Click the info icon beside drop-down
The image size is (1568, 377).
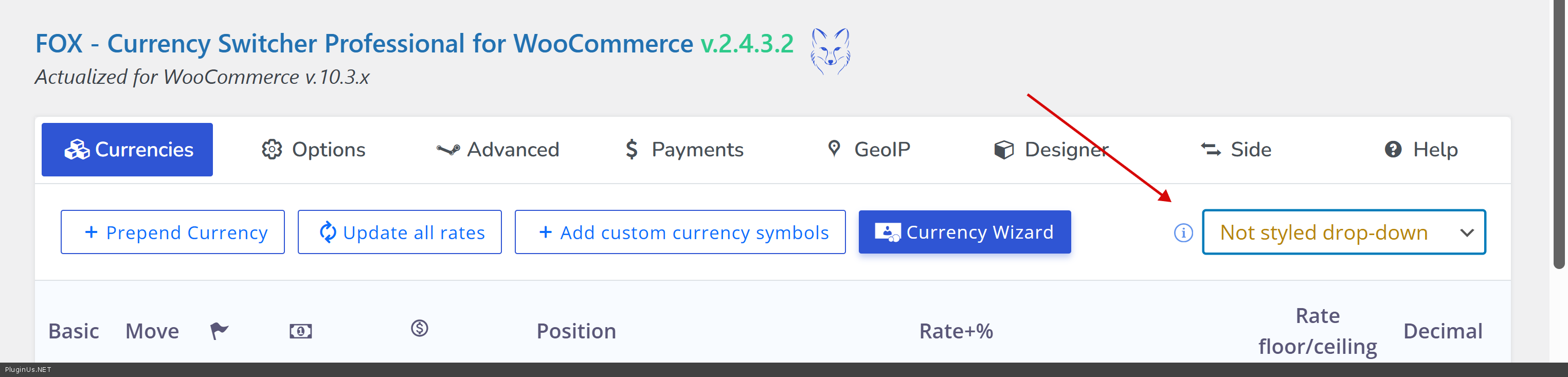click(x=1183, y=232)
